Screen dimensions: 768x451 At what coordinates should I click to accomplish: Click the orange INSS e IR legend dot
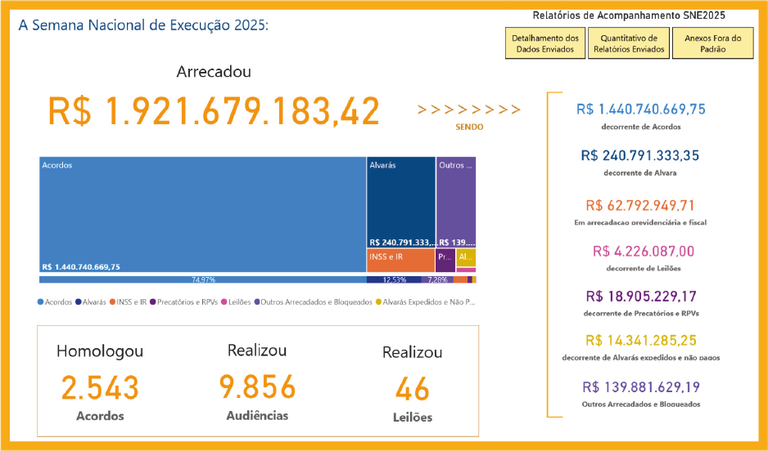coord(113,301)
